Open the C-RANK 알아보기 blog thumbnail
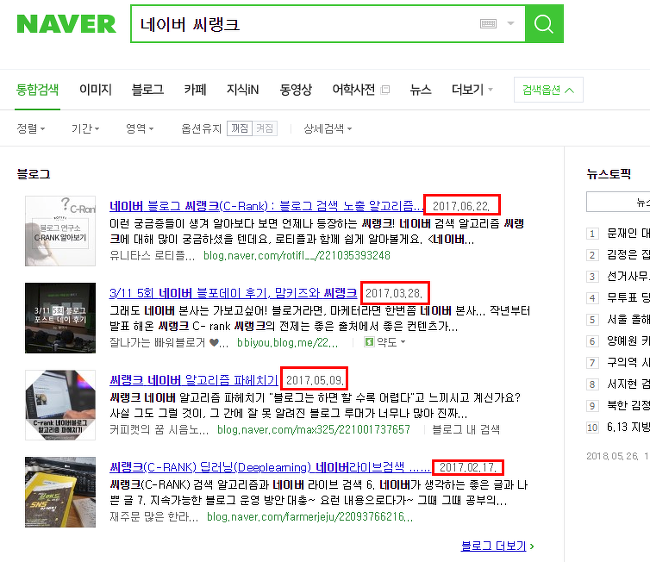This screenshot has width=650, height=562. [61, 231]
